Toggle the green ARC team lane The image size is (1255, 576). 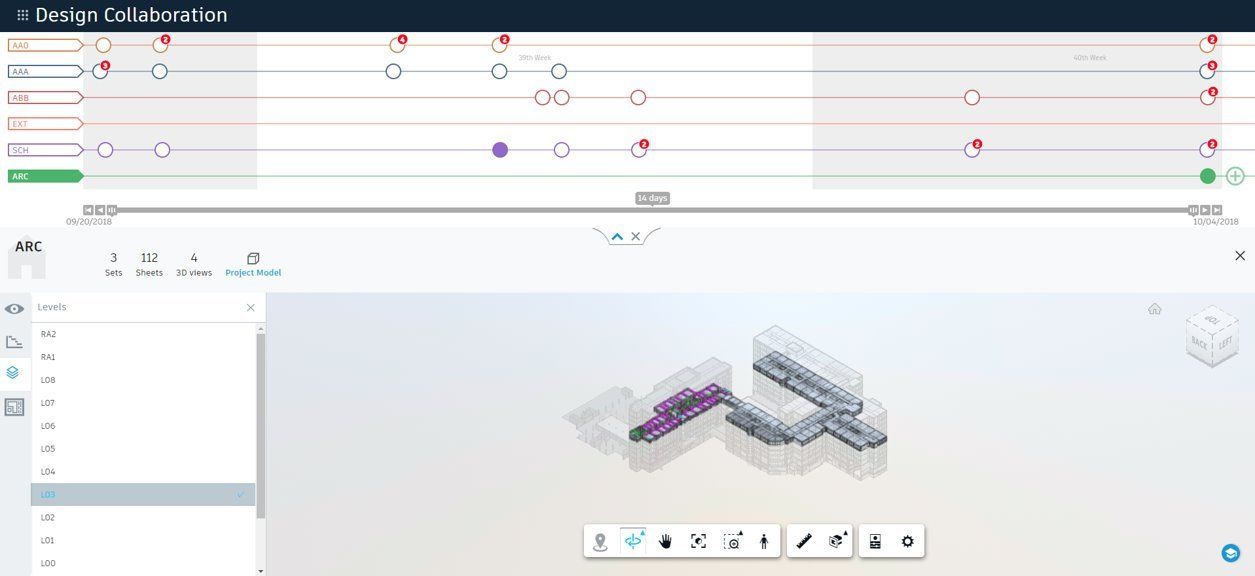(45, 176)
